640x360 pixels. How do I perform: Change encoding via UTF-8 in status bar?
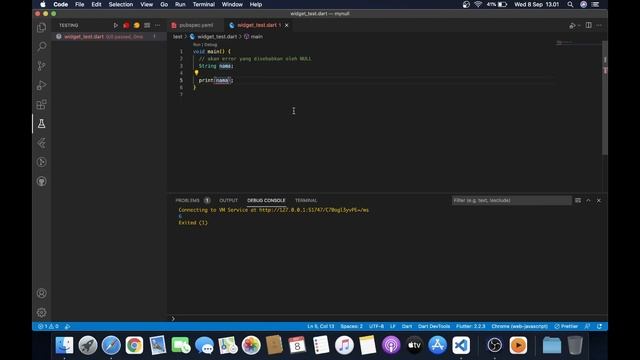(x=376, y=327)
